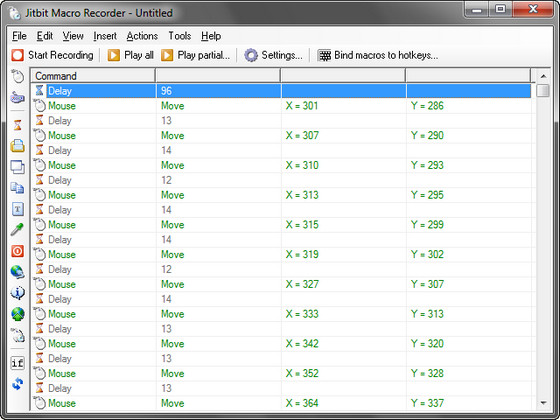The height and width of the screenshot is (420, 560).
Task: Click the mouse icon in the X = 301 row
Action: pos(40,105)
